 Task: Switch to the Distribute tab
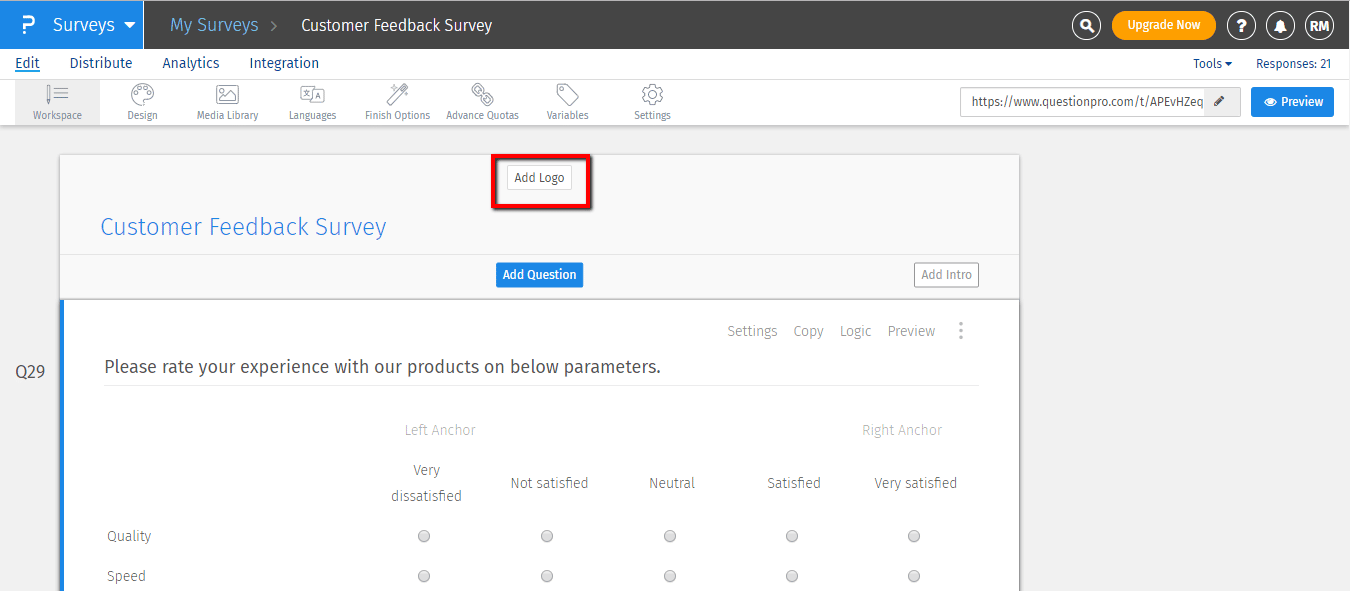point(101,63)
